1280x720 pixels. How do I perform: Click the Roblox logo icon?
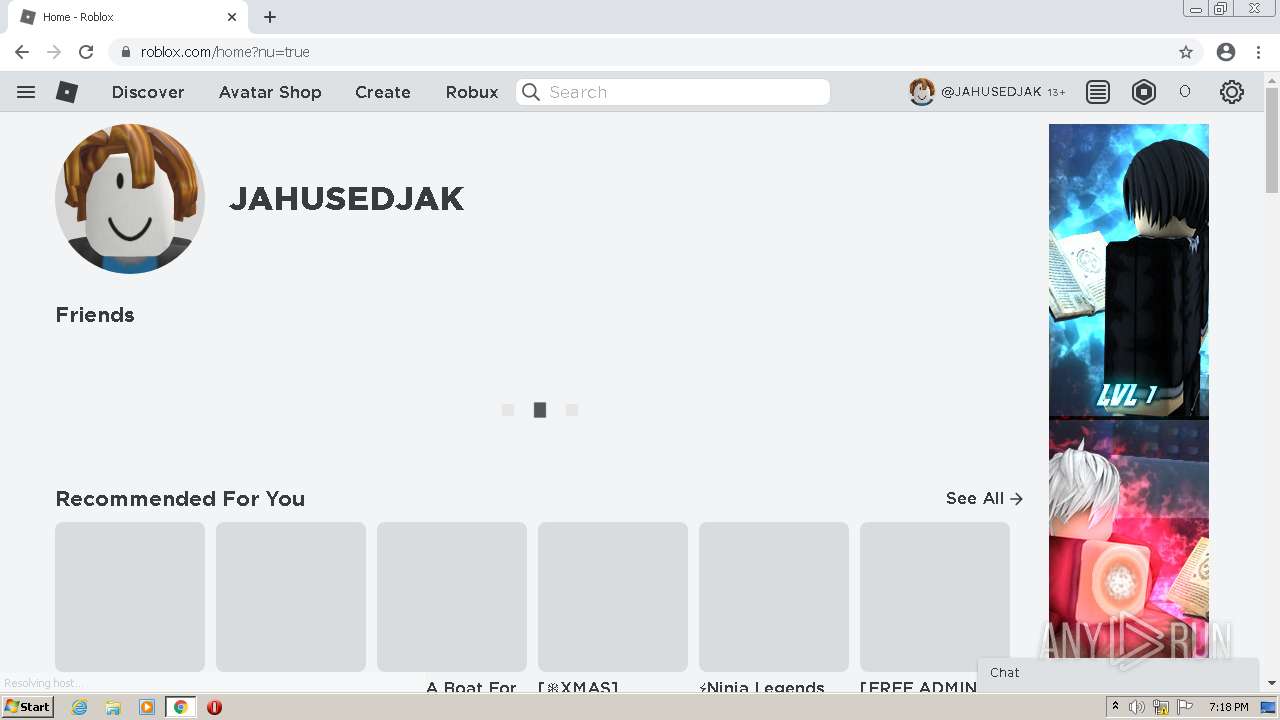(67, 92)
